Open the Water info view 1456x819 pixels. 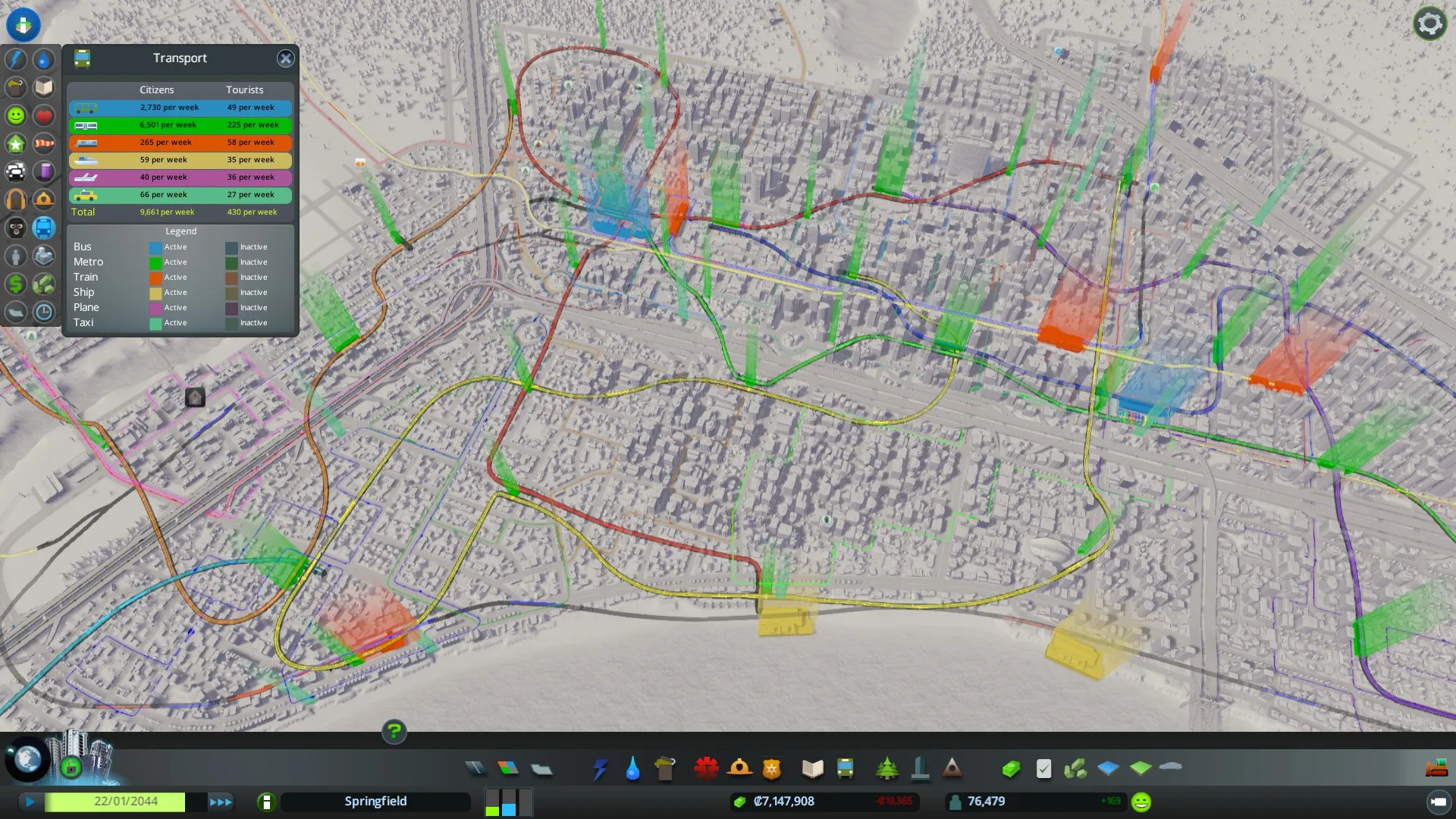(44, 59)
